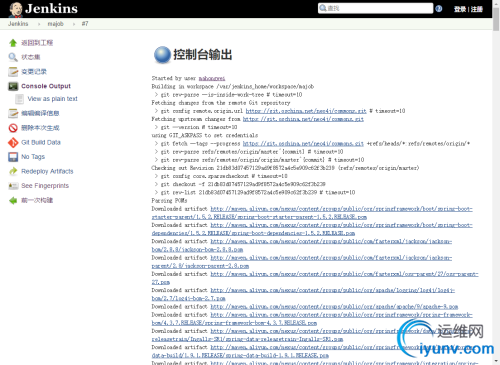Click the notepad icon beside 编辑编译信息
This screenshot has width=500, height=365.
point(13,113)
